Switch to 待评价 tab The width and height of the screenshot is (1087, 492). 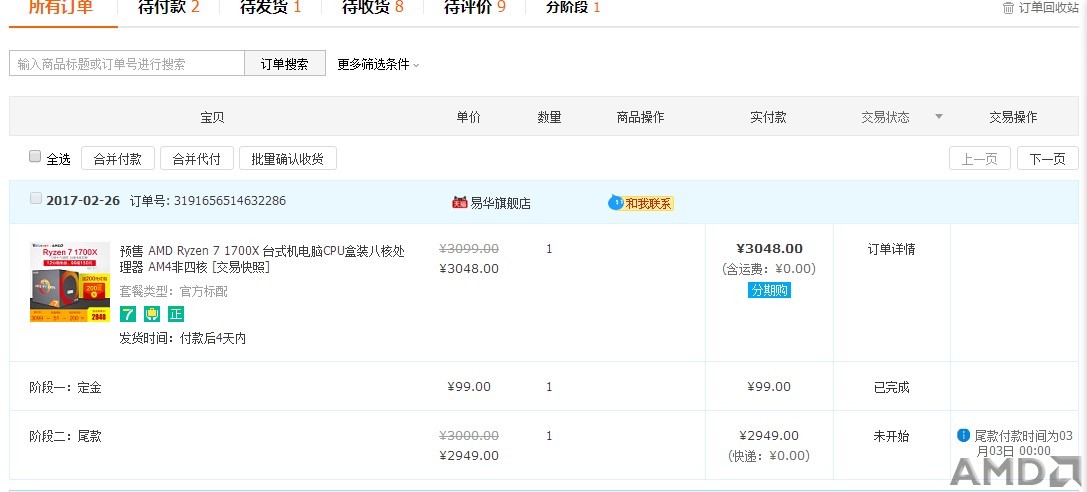(x=475, y=8)
